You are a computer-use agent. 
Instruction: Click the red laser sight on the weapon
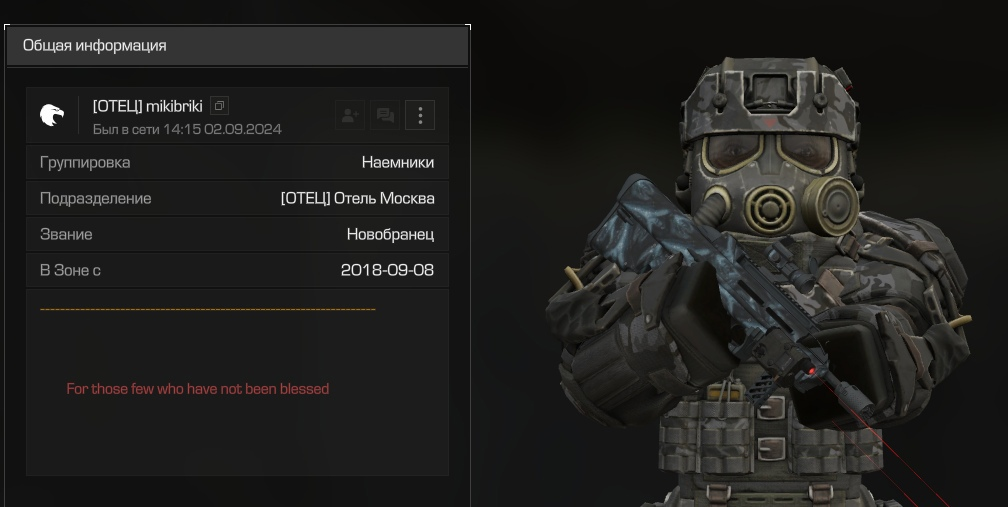click(812, 371)
